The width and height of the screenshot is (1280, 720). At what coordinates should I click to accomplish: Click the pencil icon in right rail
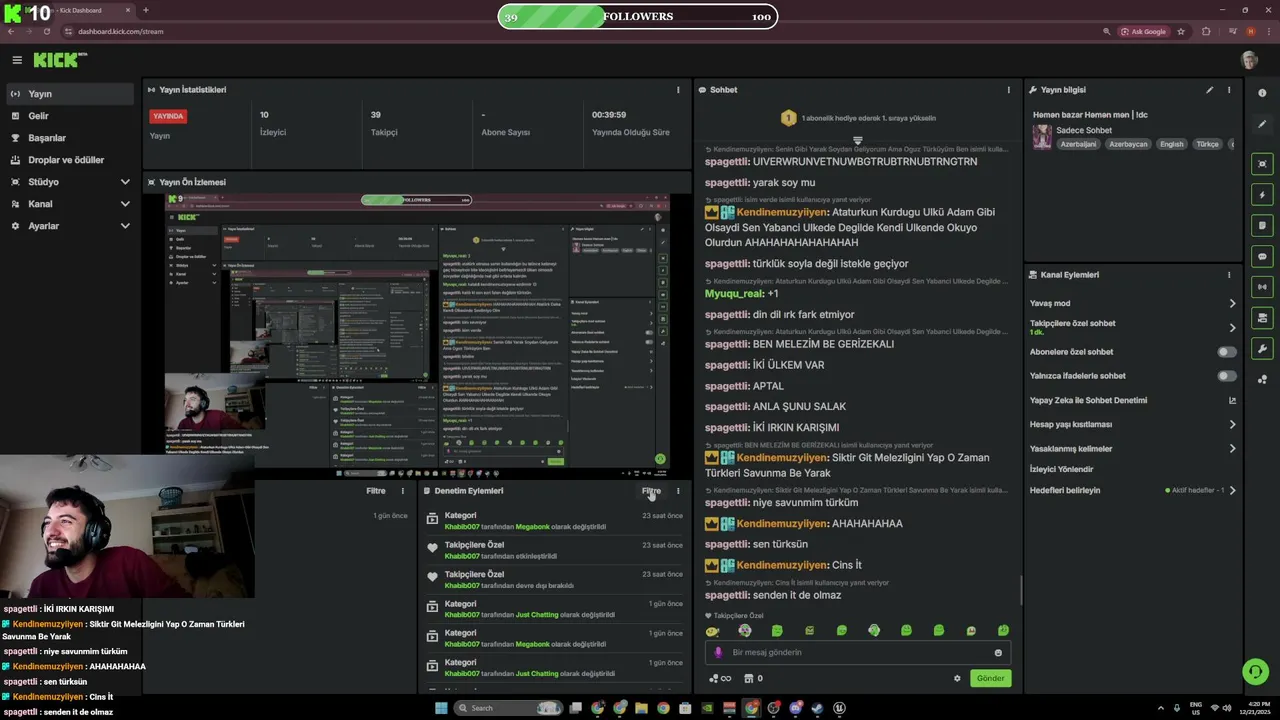click(1262, 124)
